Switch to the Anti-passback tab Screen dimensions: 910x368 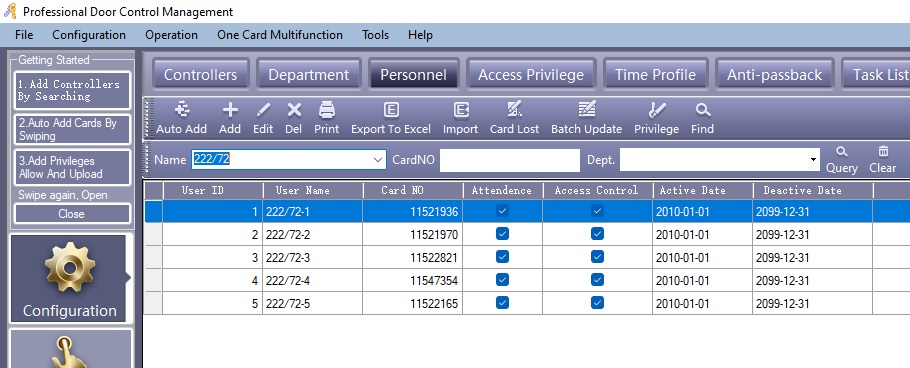[775, 74]
